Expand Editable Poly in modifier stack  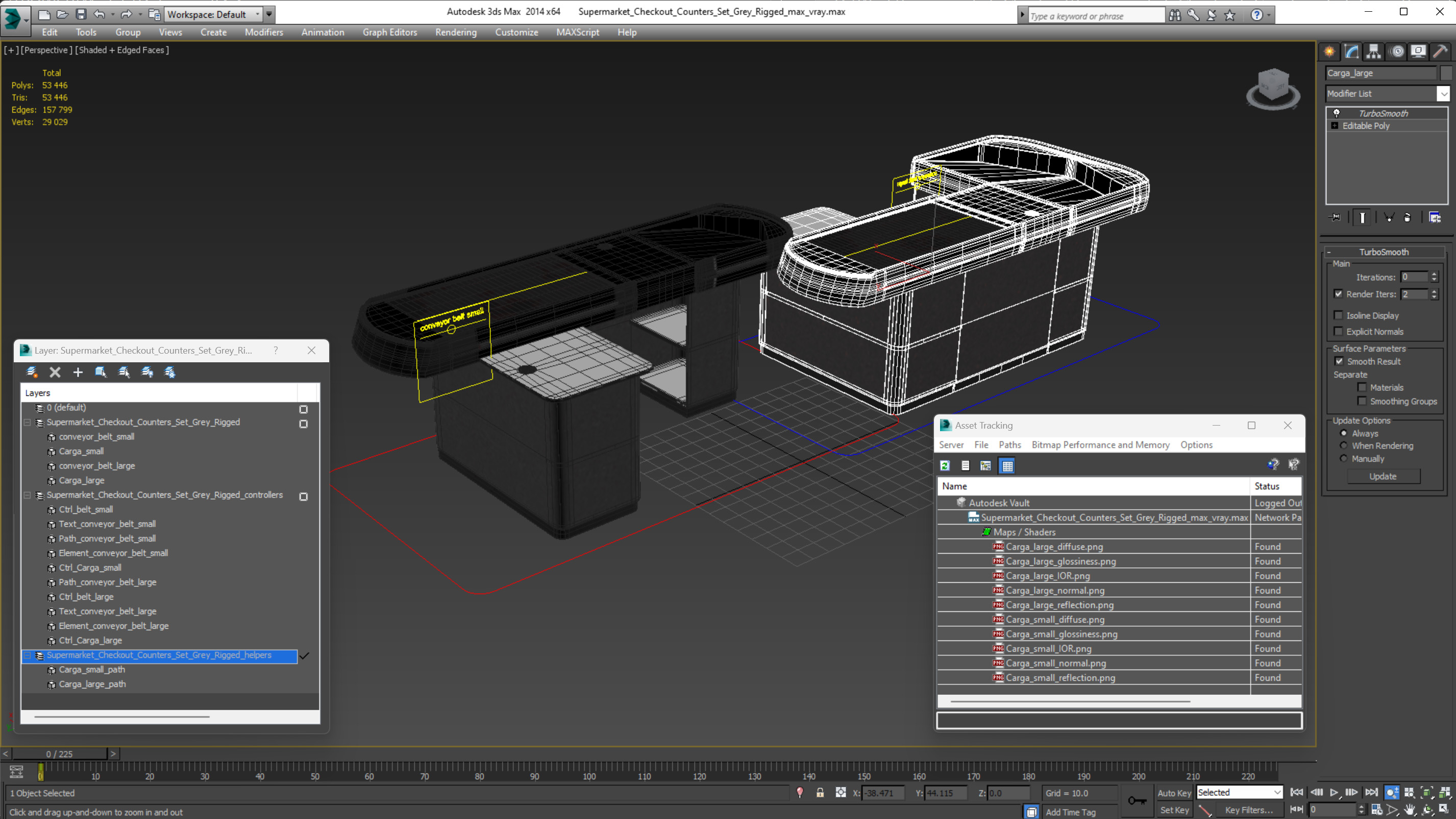(1335, 126)
